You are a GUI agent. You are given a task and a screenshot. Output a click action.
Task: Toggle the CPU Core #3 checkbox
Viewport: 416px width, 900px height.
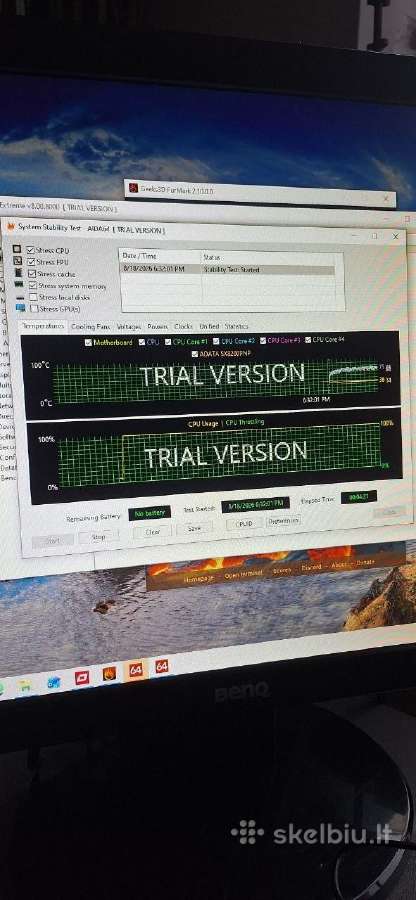pyautogui.click(x=262, y=340)
